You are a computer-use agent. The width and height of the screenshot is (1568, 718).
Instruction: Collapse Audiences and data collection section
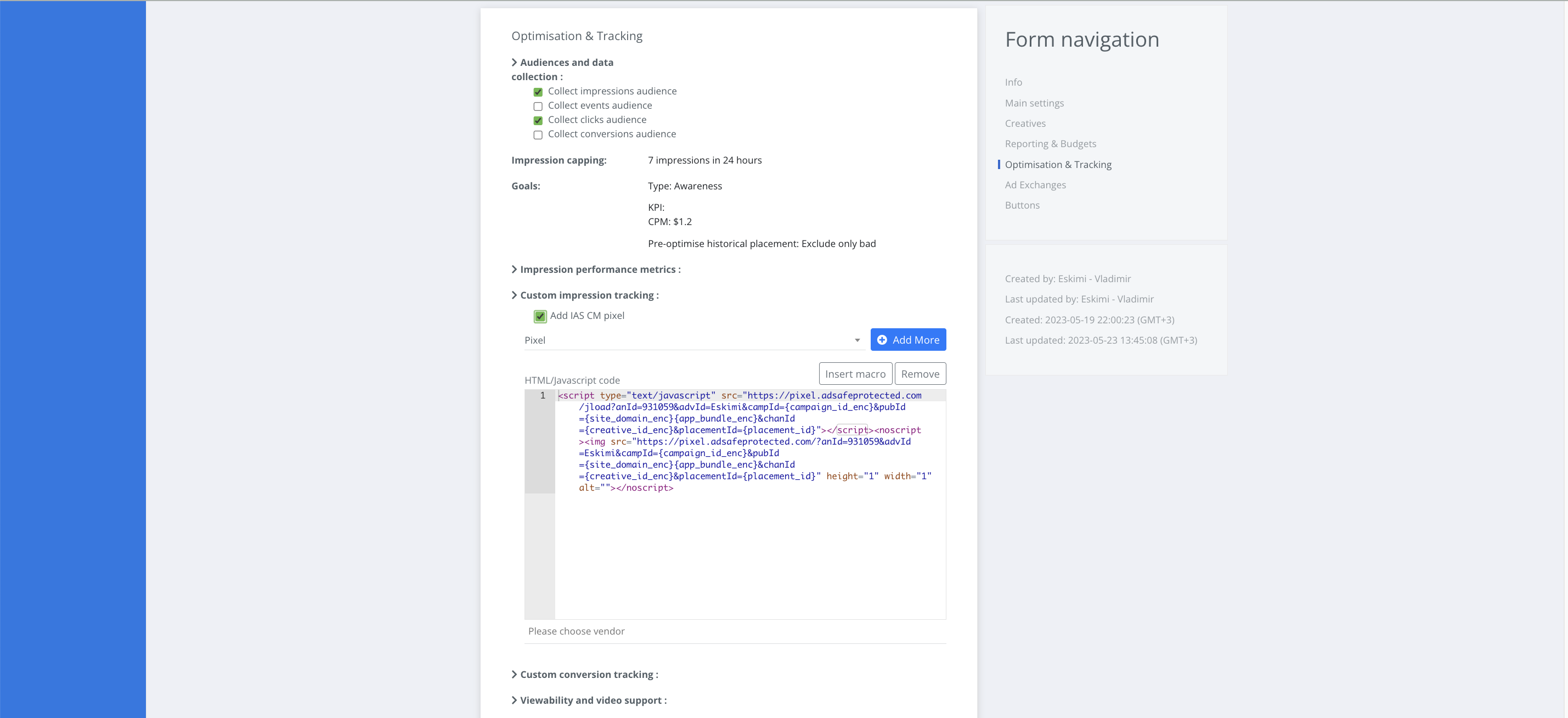[562, 69]
